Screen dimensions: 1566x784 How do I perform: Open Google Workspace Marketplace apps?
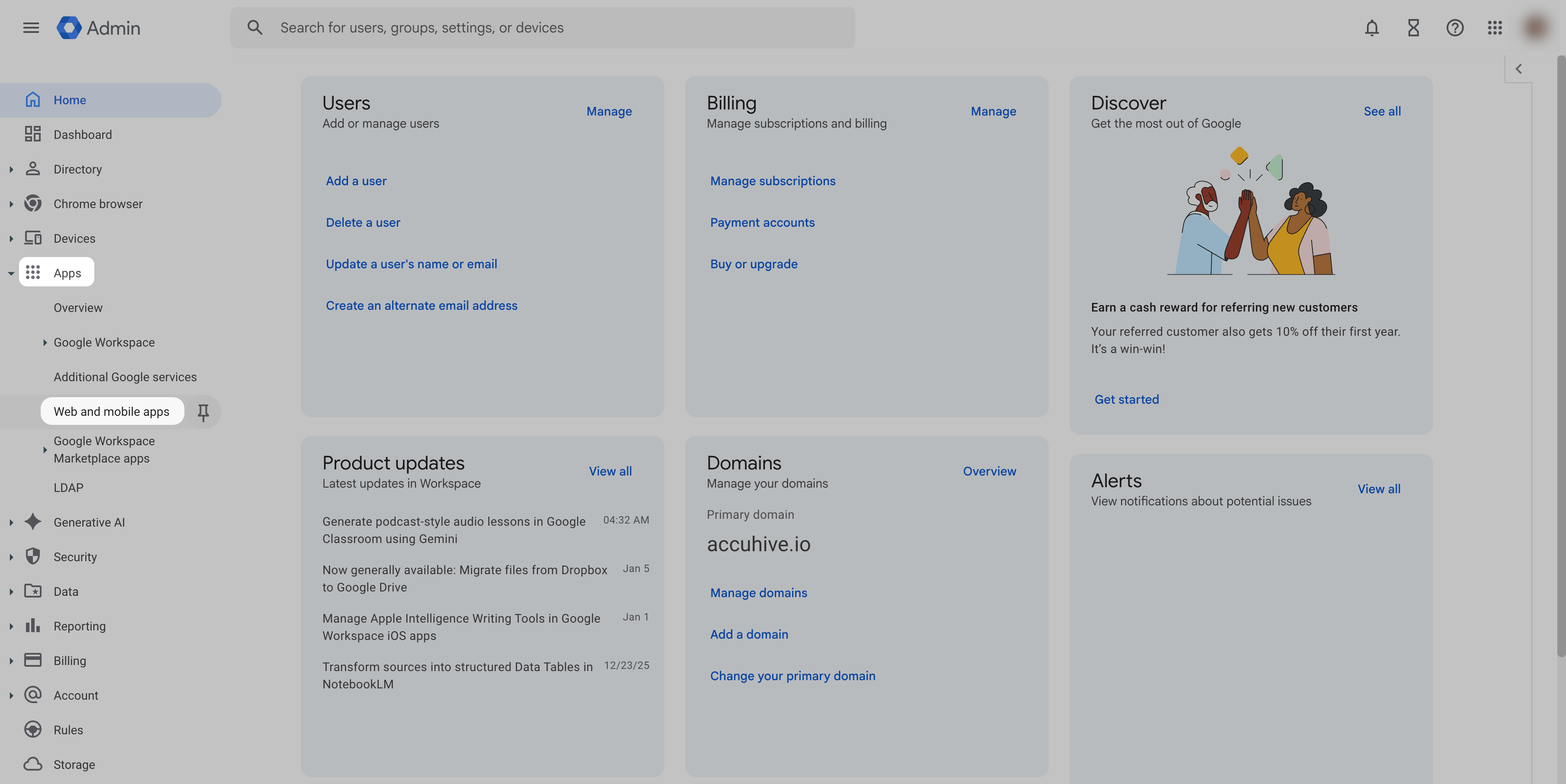104,450
